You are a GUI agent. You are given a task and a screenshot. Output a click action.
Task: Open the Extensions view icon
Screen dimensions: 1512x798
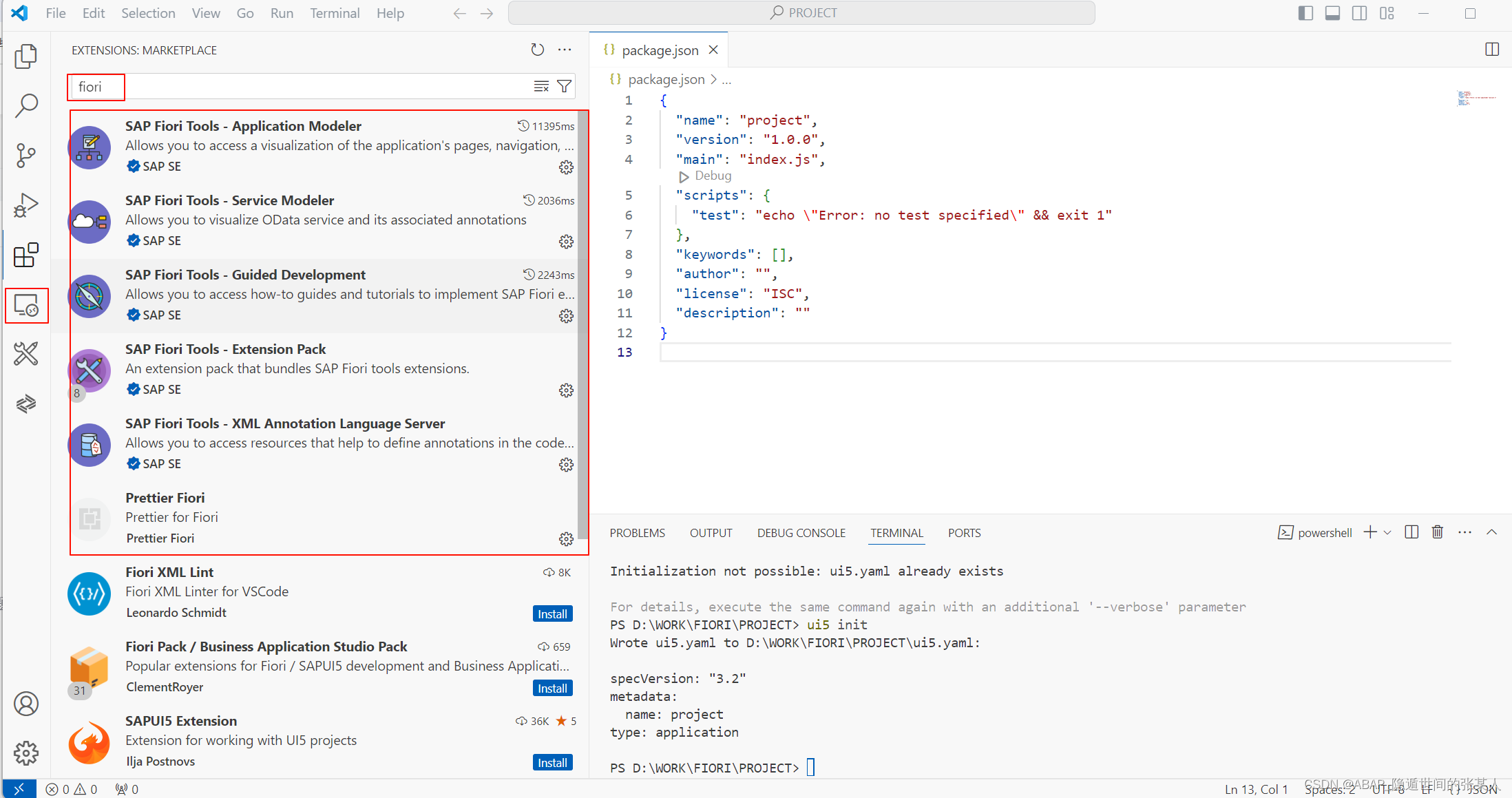tap(26, 255)
